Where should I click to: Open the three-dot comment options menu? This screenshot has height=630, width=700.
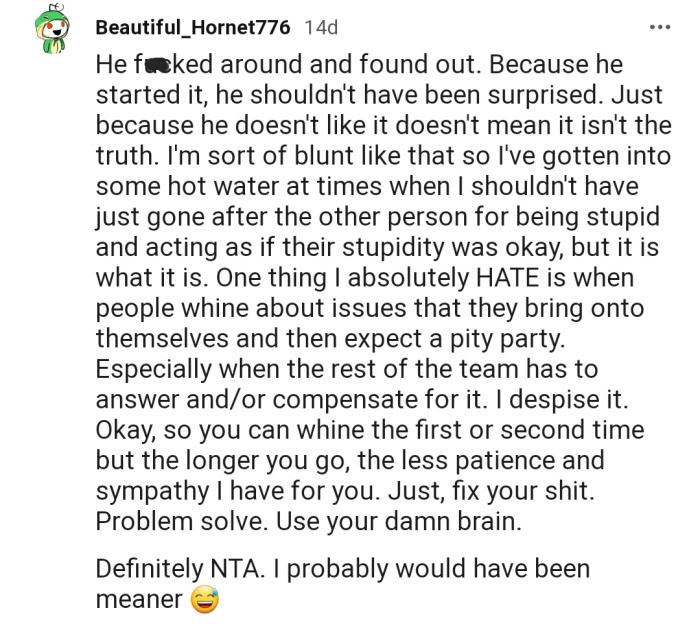(x=660, y=27)
